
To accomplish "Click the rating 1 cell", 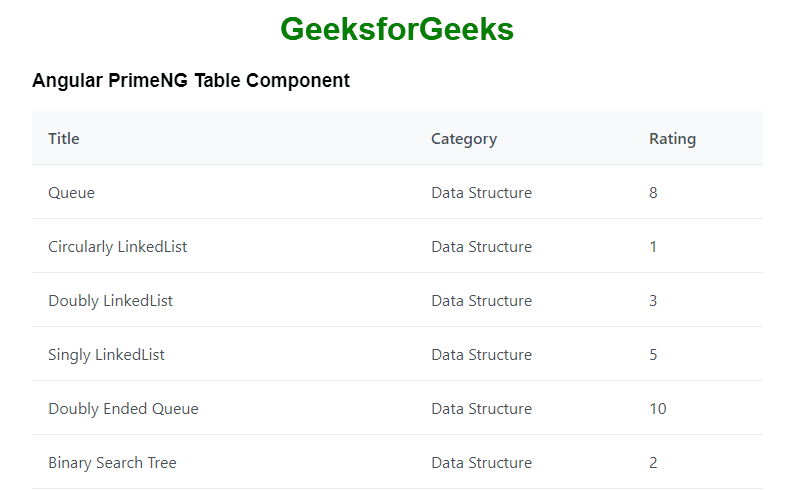I will point(653,247).
